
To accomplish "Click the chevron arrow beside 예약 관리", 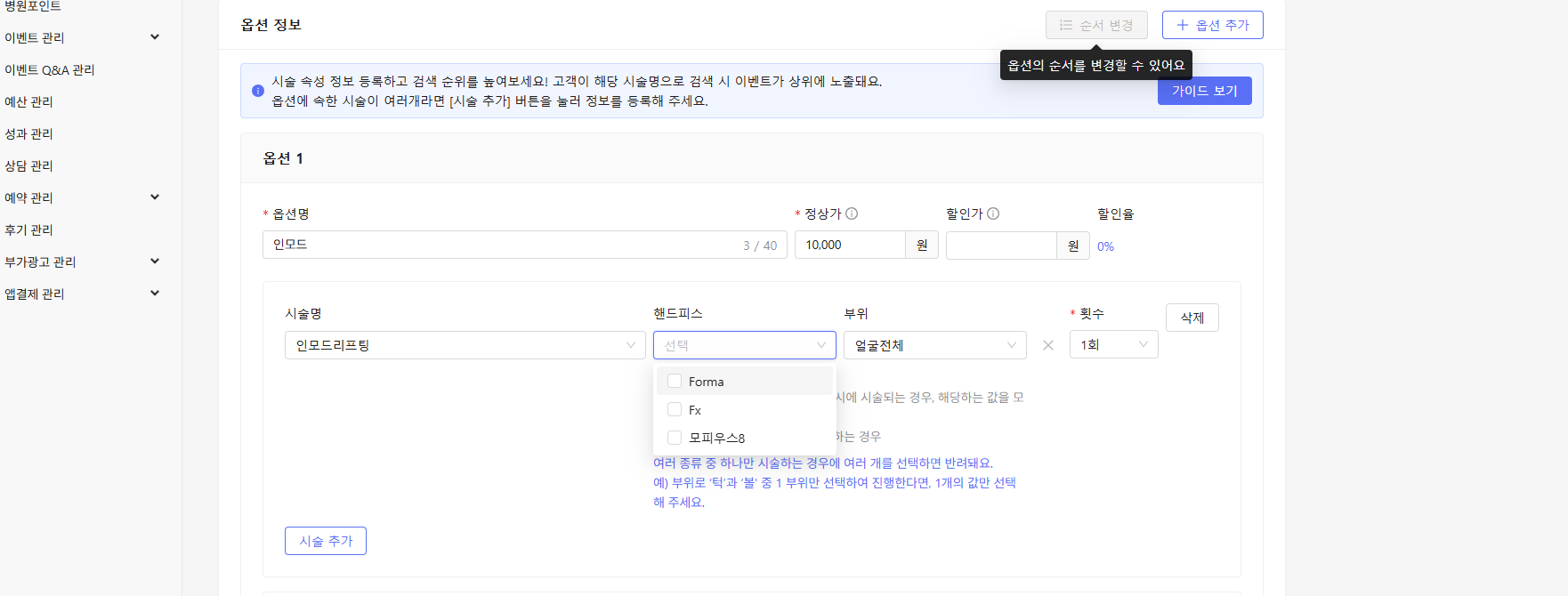I will (x=155, y=197).
